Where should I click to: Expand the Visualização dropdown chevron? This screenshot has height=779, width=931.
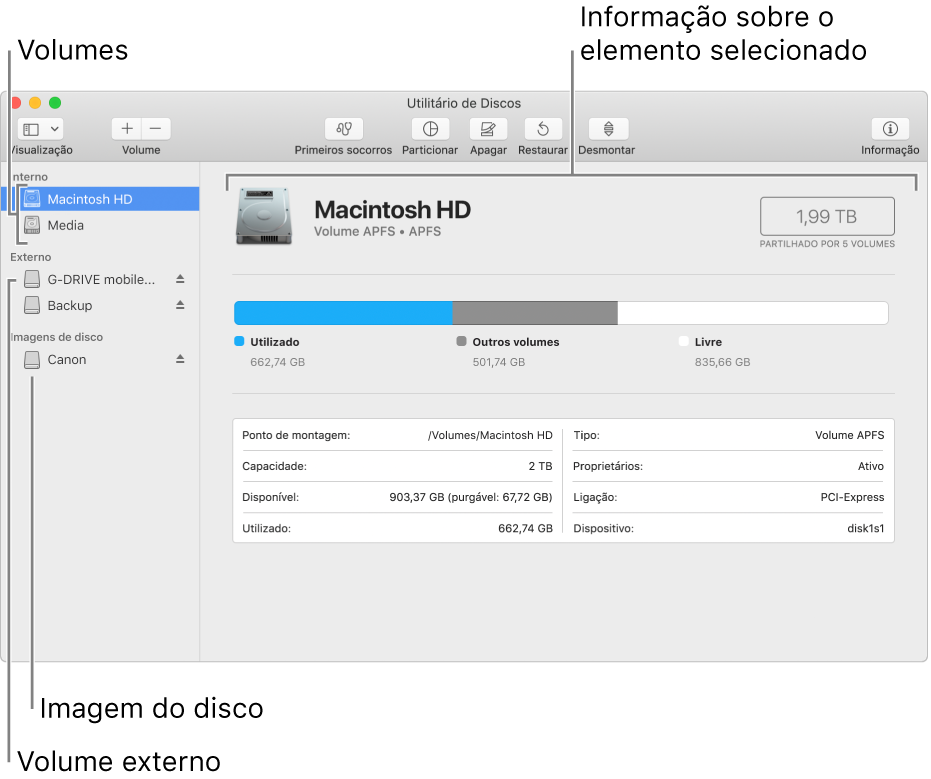click(x=54, y=129)
